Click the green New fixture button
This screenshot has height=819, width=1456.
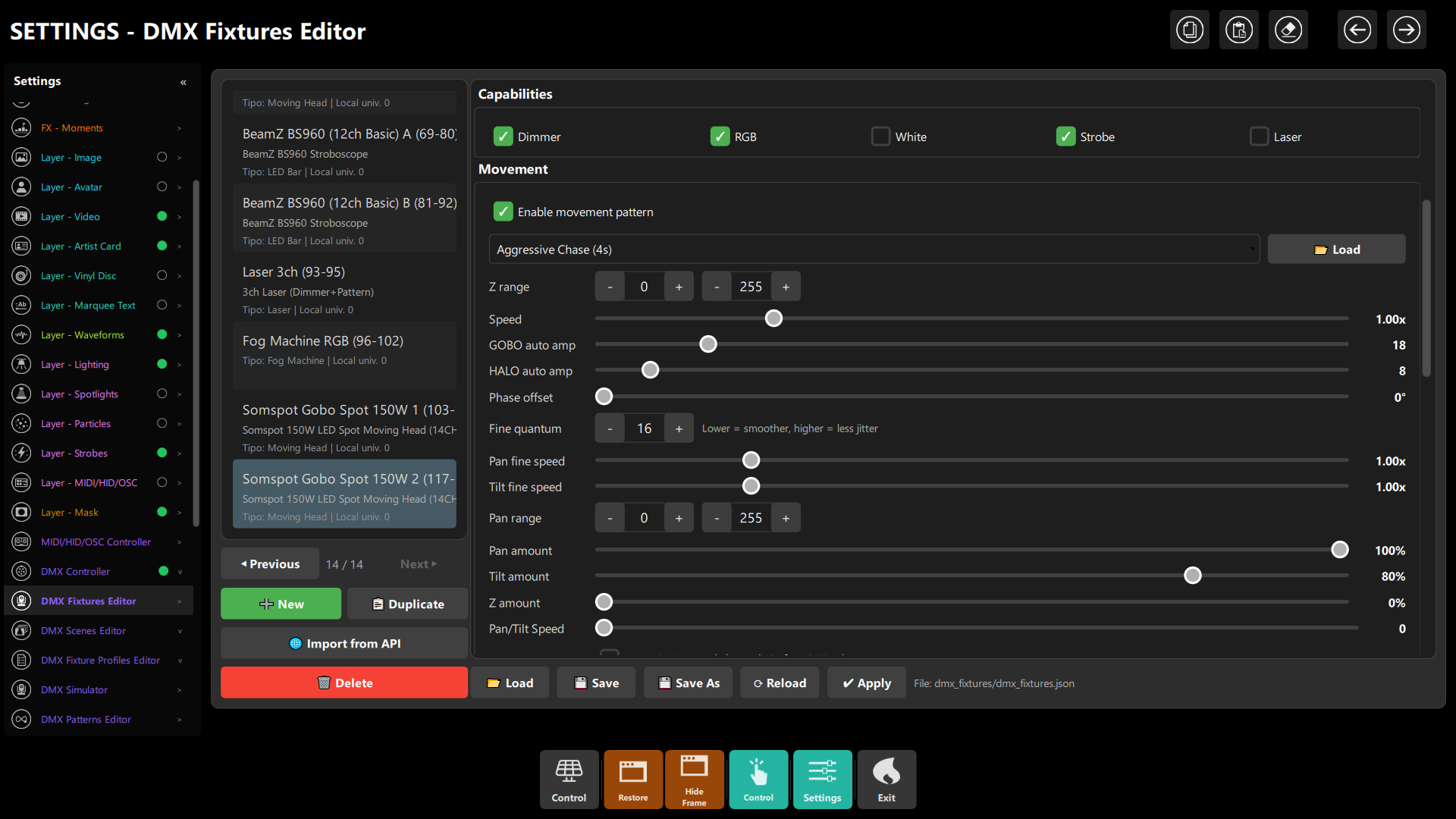tap(281, 604)
